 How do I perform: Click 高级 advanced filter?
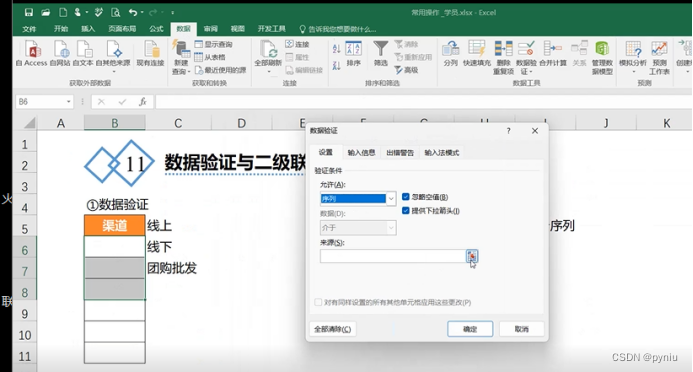point(407,70)
